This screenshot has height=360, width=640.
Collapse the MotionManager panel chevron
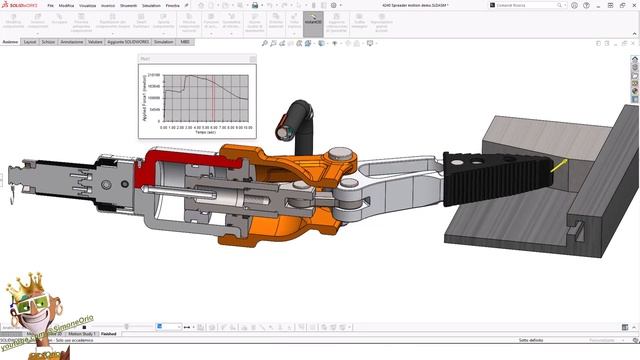point(634,327)
